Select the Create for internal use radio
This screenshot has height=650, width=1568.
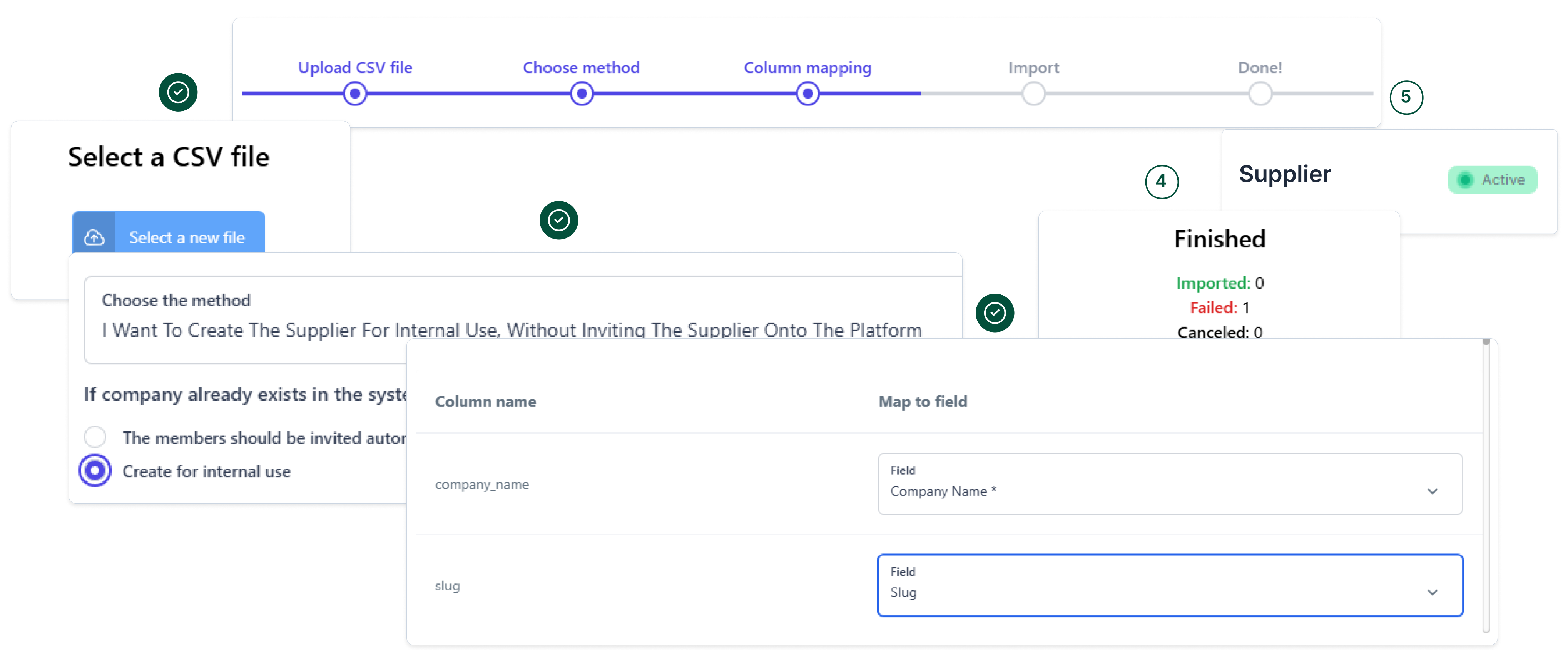point(95,470)
